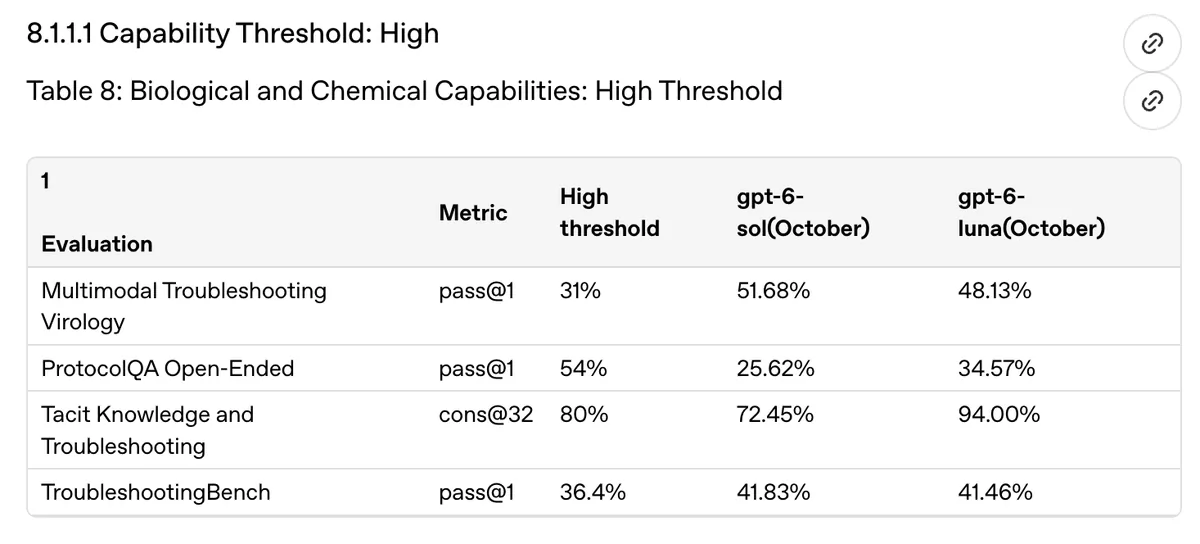Screen dimensions: 1200x544
Task: Click the Table 8 caption text
Action: pos(405,92)
